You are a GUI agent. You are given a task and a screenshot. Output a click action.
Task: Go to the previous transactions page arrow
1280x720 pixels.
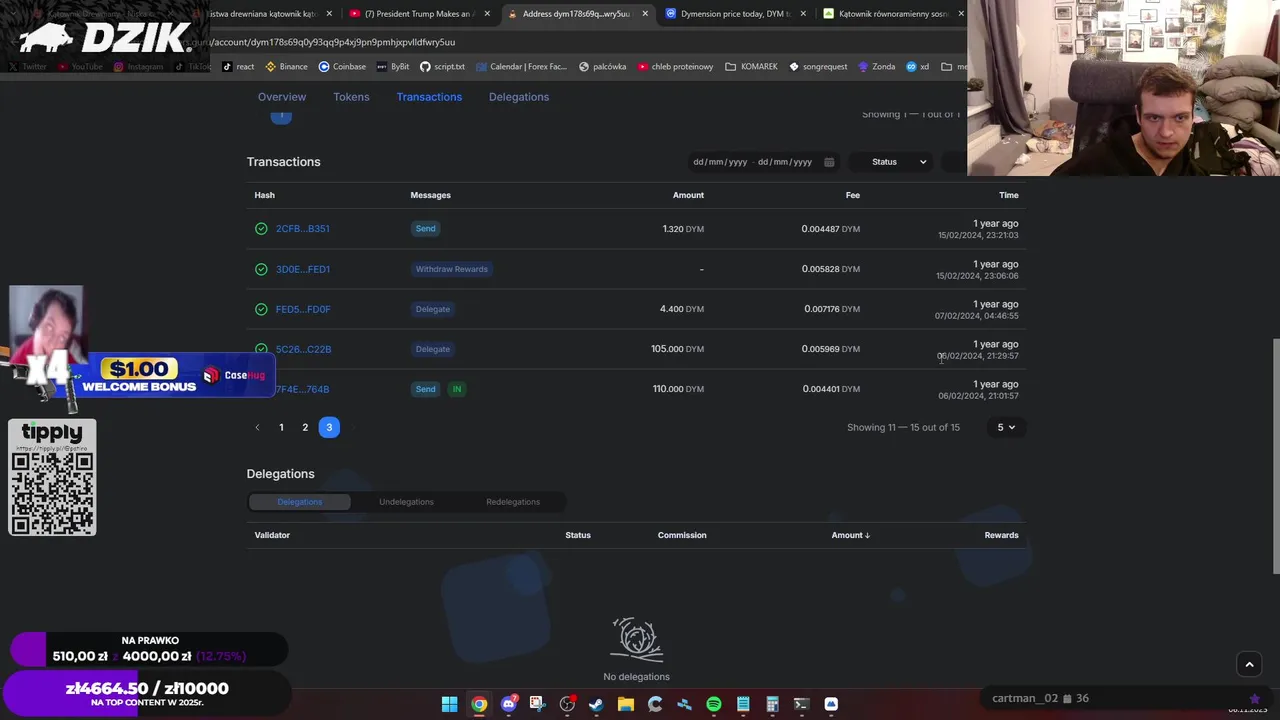click(x=257, y=428)
